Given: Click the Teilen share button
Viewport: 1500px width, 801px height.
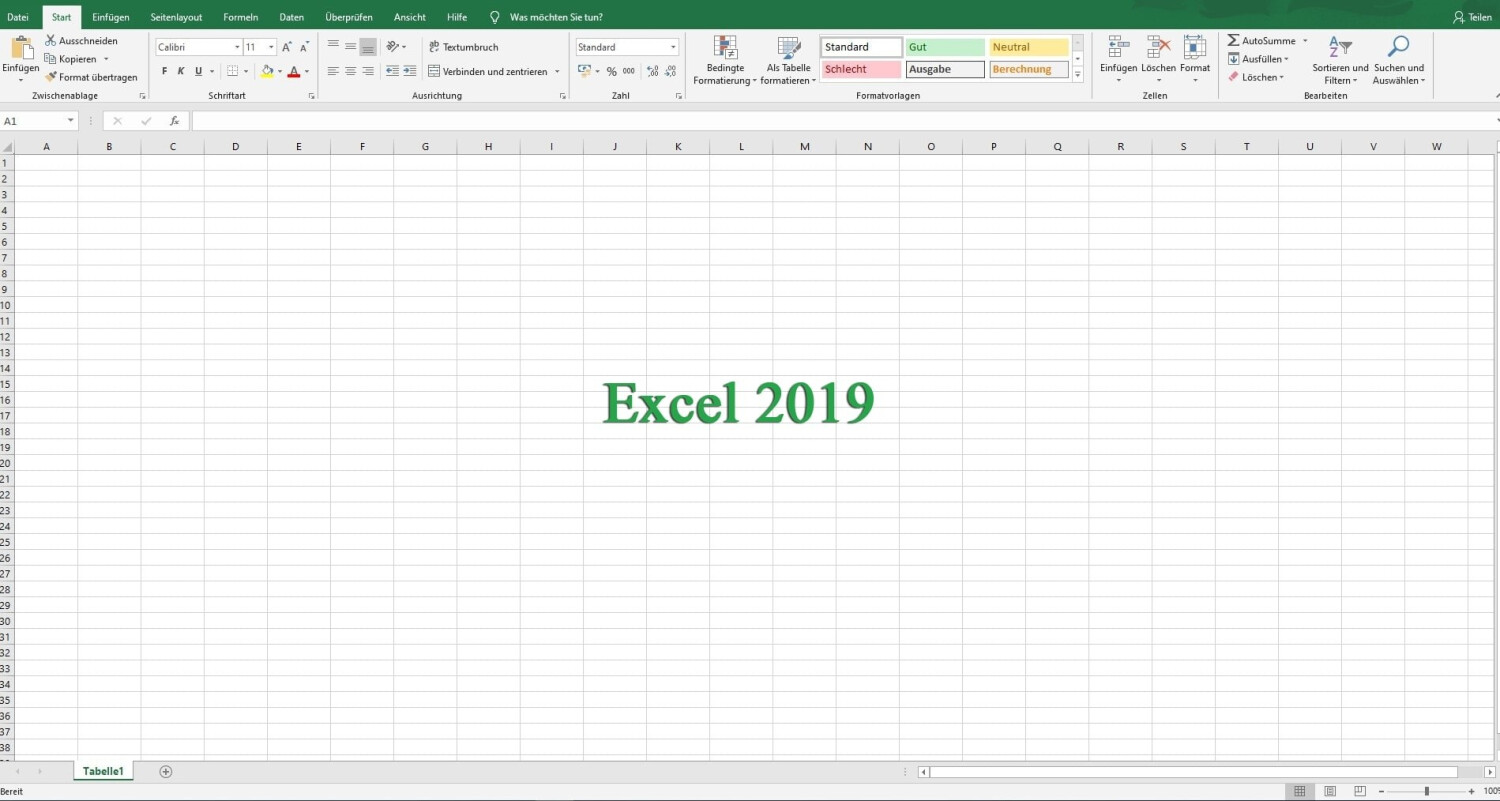Looking at the screenshot, I should click(1472, 17).
